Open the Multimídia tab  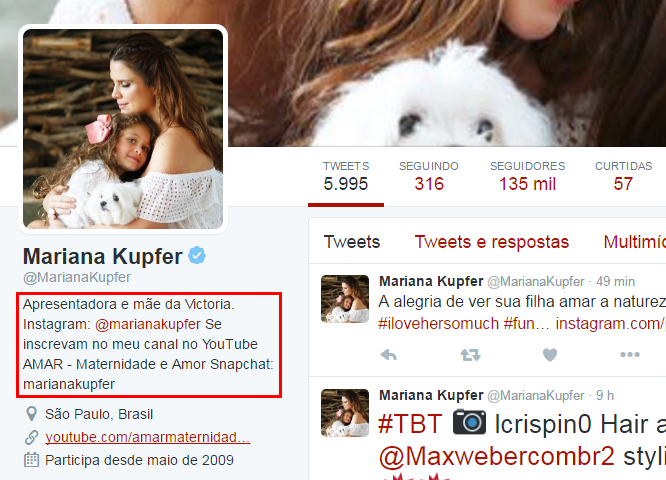point(635,242)
